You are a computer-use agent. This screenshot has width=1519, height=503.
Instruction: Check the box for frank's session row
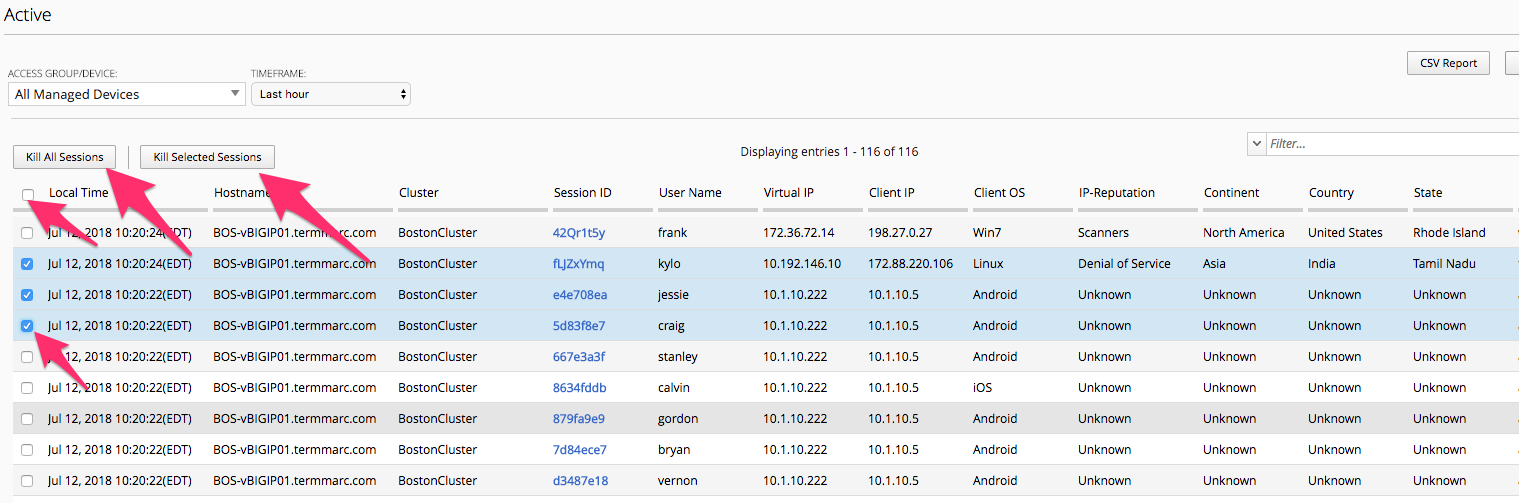[x=27, y=233]
